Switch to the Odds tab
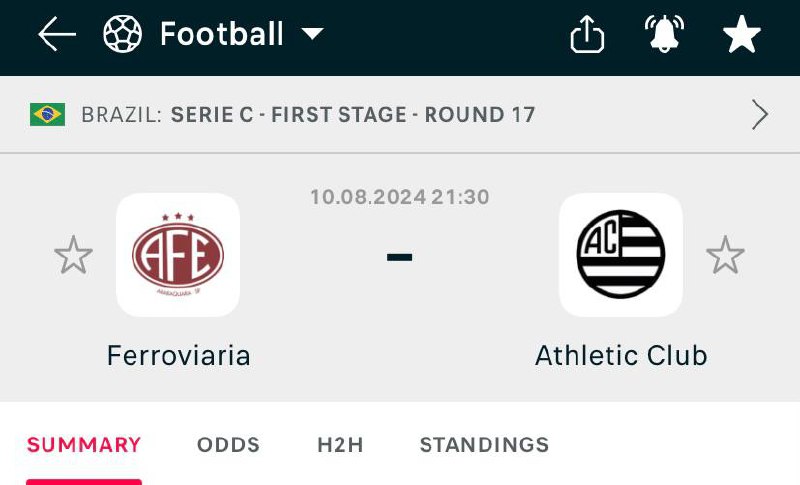 pyautogui.click(x=228, y=445)
